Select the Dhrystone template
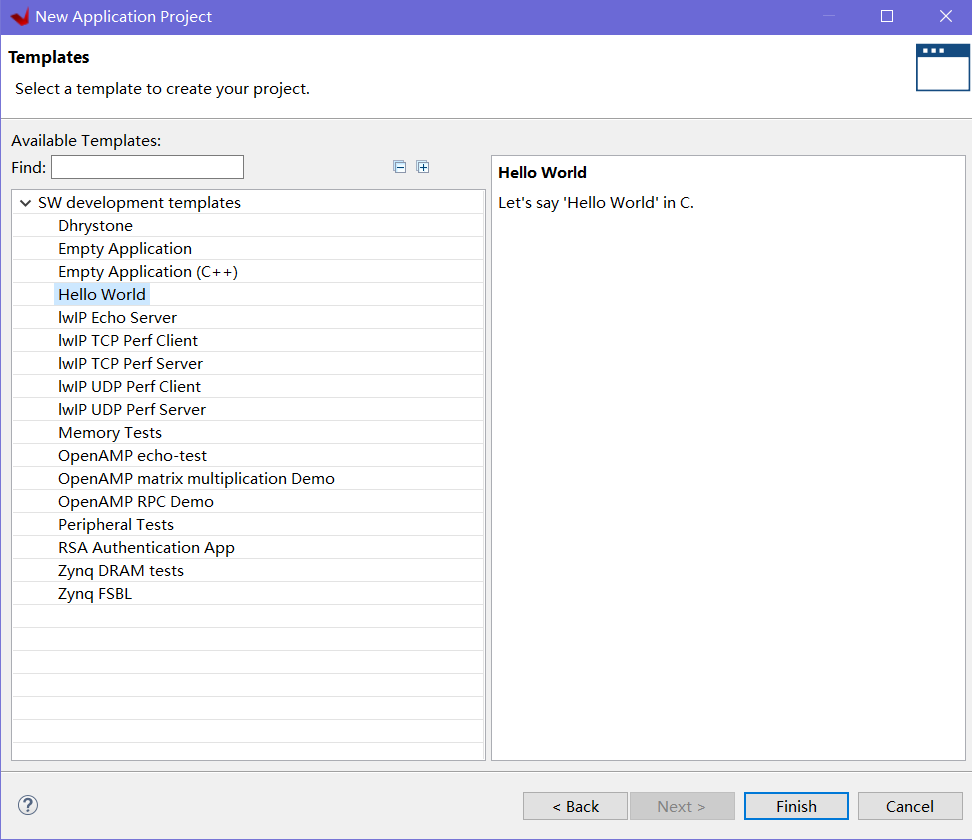 (95, 226)
